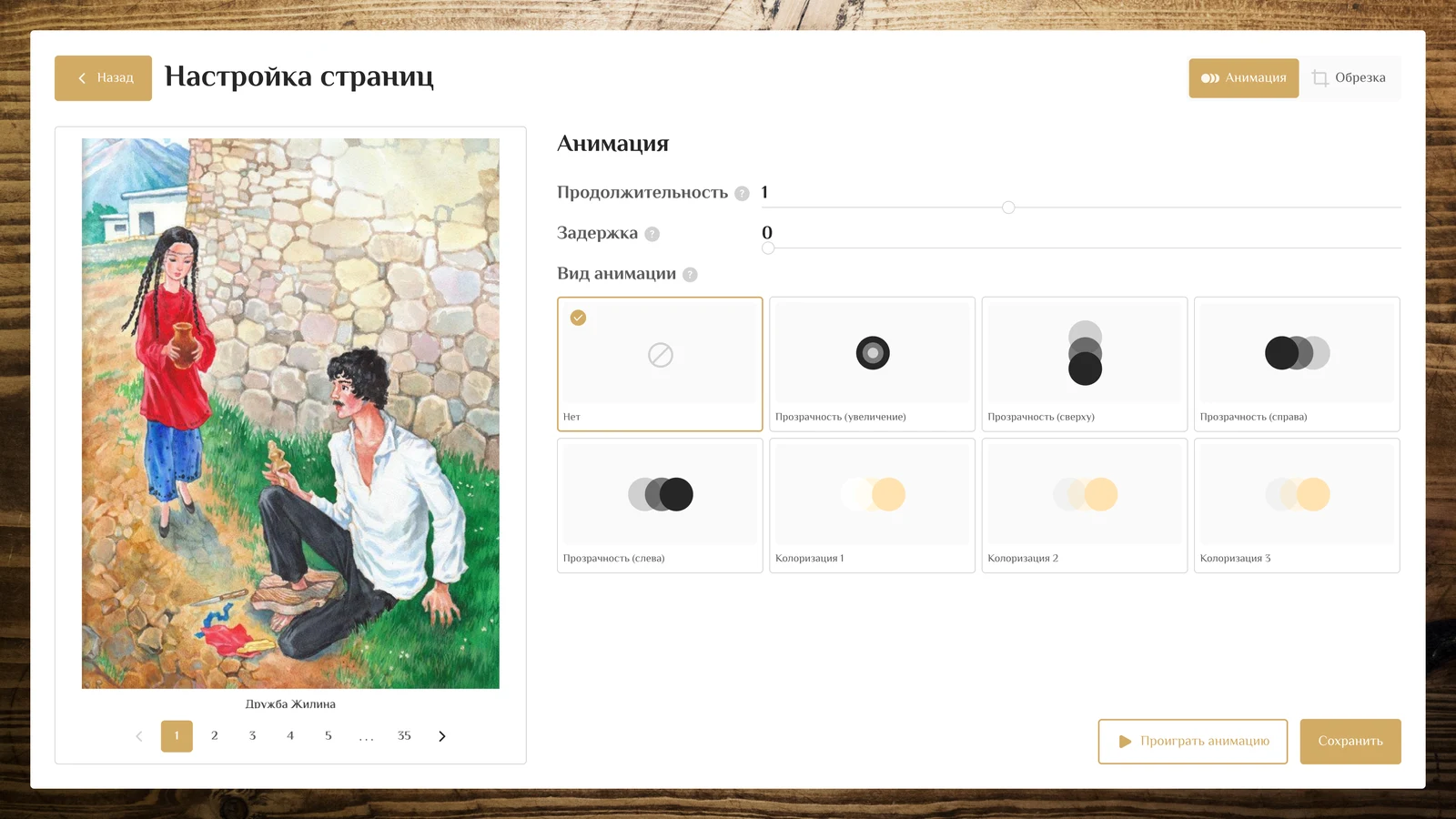1456x819 pixels.
Task: Select Прозрачность (справа) animation
Action: coord(1297,364)
